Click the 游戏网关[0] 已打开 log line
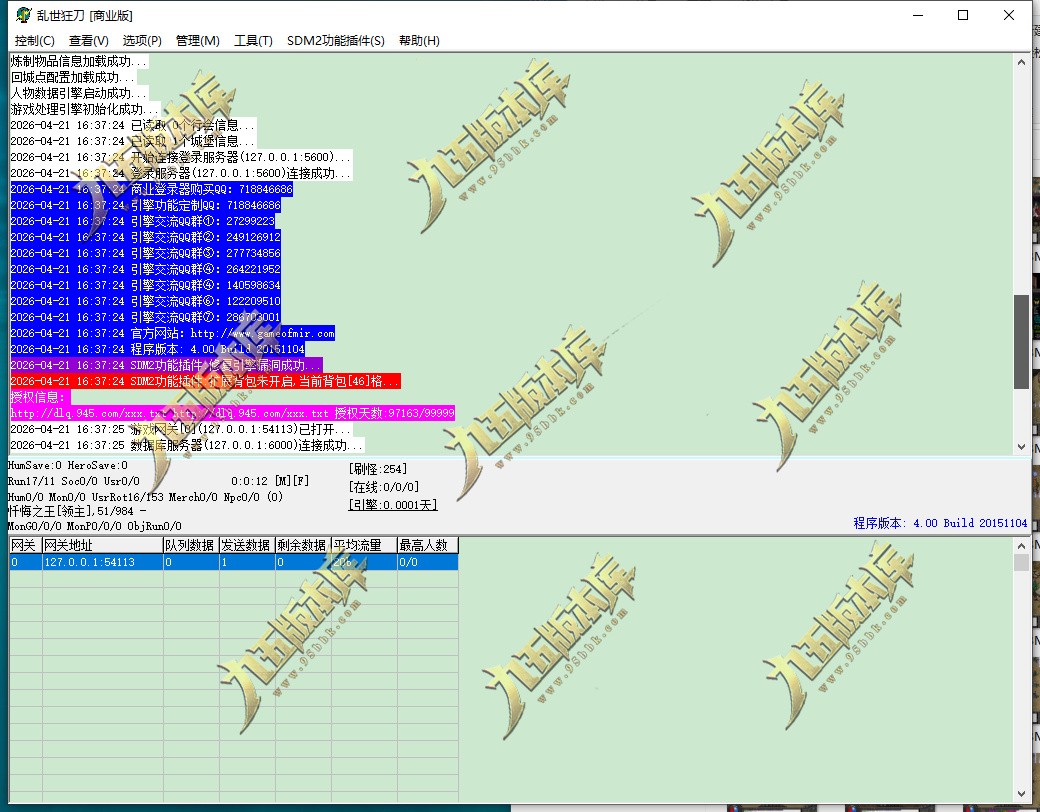Viewport: 1040px width, 812px height. pos(181,429)
